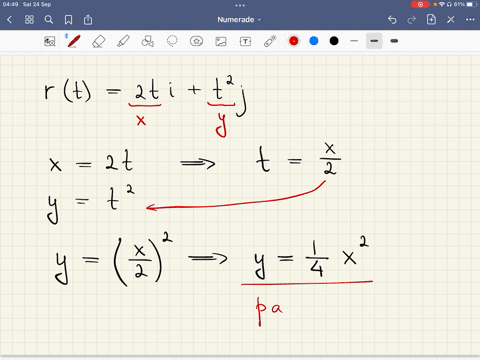Open the Elements sticker tool

click(196, 41)
